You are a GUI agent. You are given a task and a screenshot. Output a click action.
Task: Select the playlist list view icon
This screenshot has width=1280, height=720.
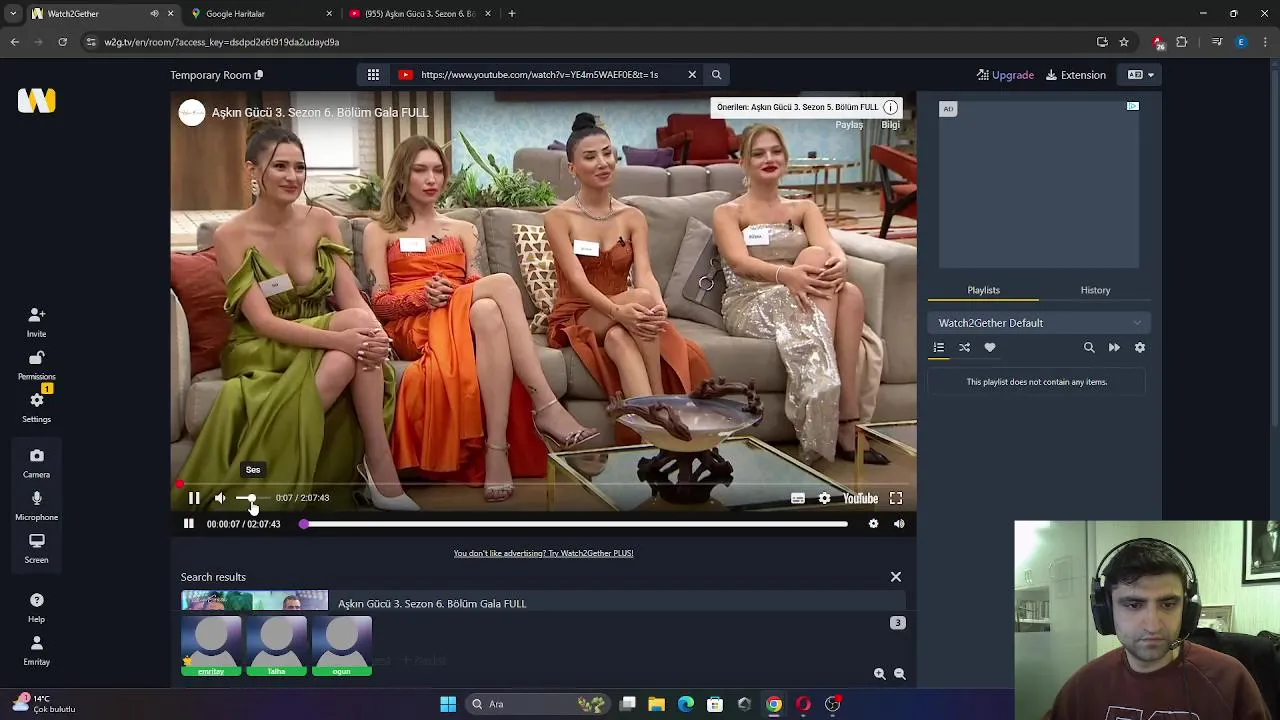coord(939,347)
